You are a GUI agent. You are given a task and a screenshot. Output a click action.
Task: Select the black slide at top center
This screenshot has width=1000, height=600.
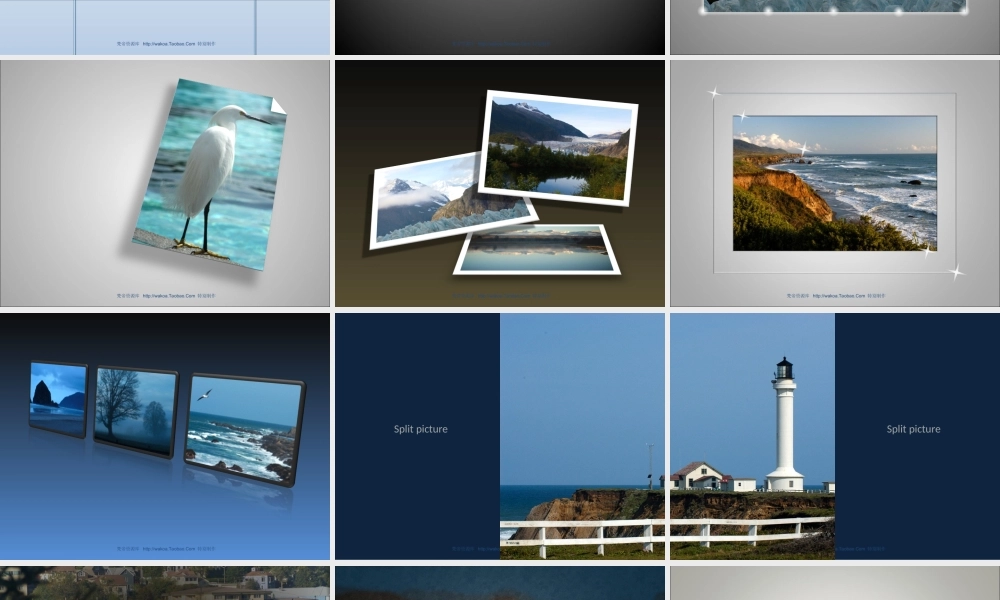click(x=500, y=25)
